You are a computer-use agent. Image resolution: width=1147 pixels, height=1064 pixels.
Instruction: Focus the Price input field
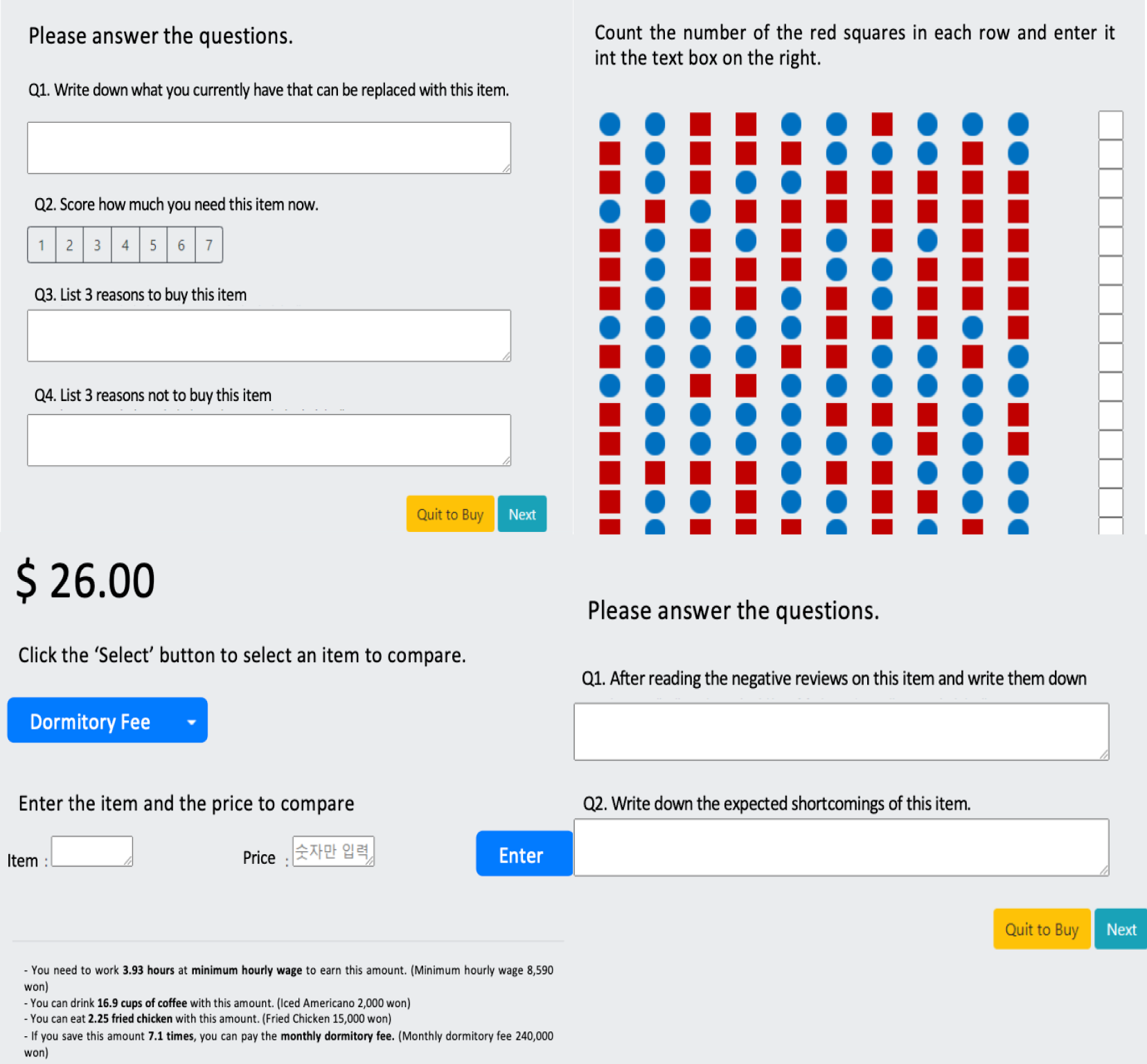point(333,851)
